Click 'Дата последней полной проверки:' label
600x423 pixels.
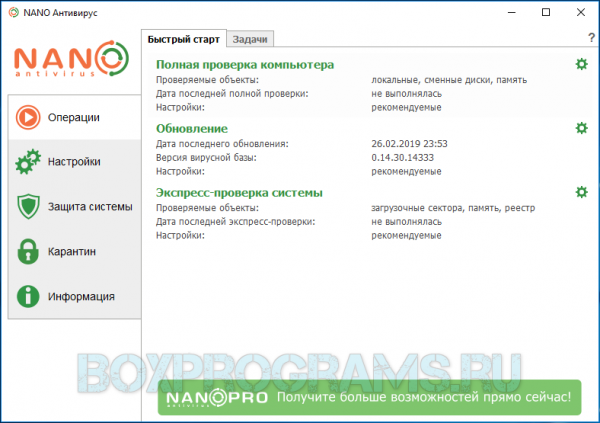coord(232,94)
